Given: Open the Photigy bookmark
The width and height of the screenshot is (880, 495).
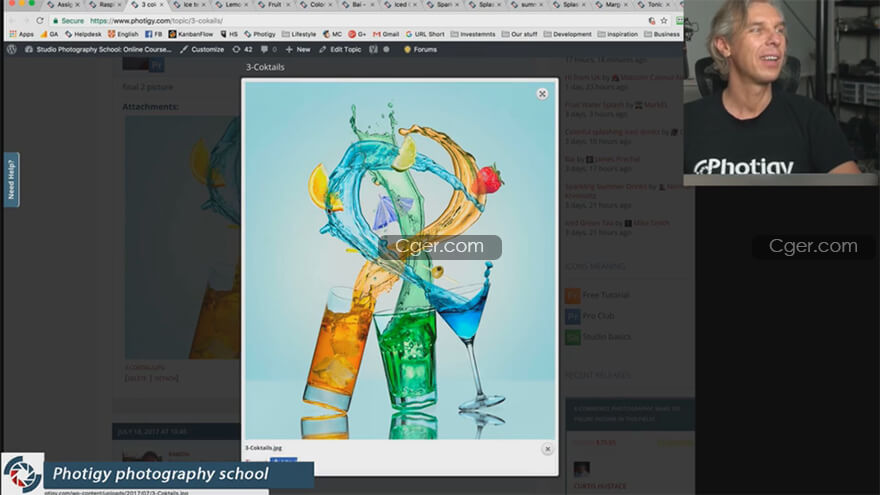Looking at the screenshot, I should [259, 34].
